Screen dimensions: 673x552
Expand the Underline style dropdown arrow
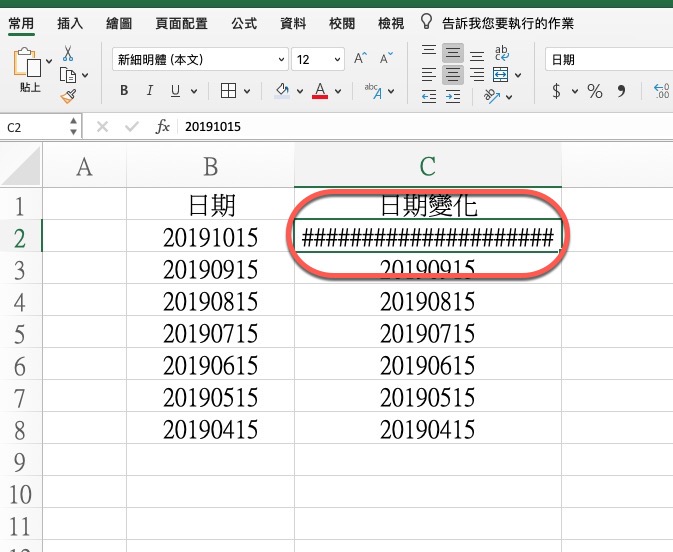[x=194, y=91]
